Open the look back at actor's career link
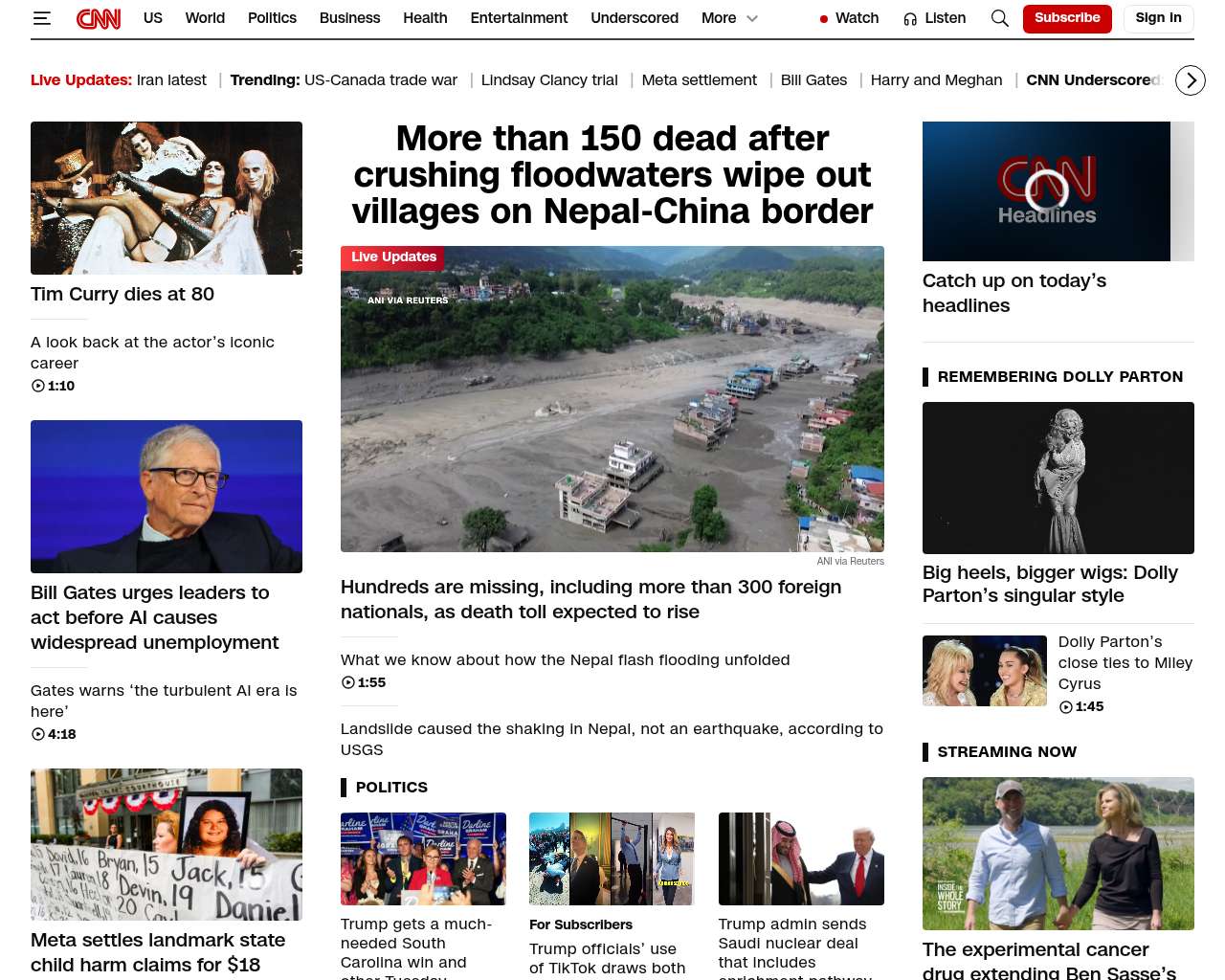Screen dimensions: 1225x980 tap(152, 352)
